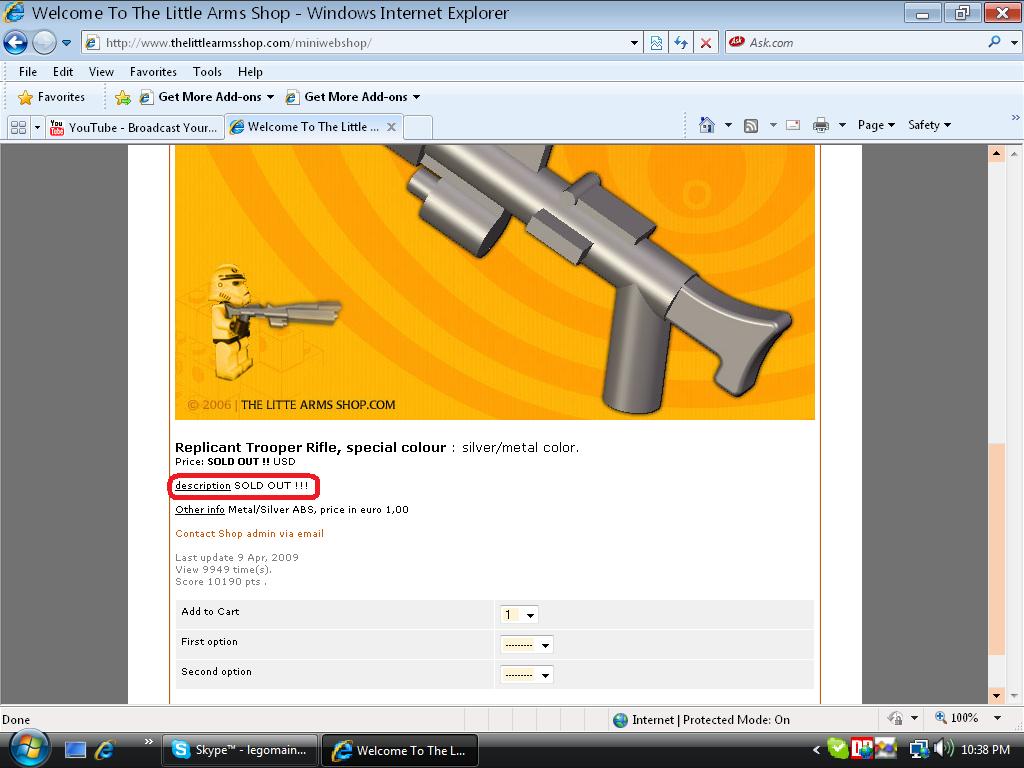Switch to Skype taskbar window
1024x768 pixels.
pyautogui.click(x=239, y=750)
